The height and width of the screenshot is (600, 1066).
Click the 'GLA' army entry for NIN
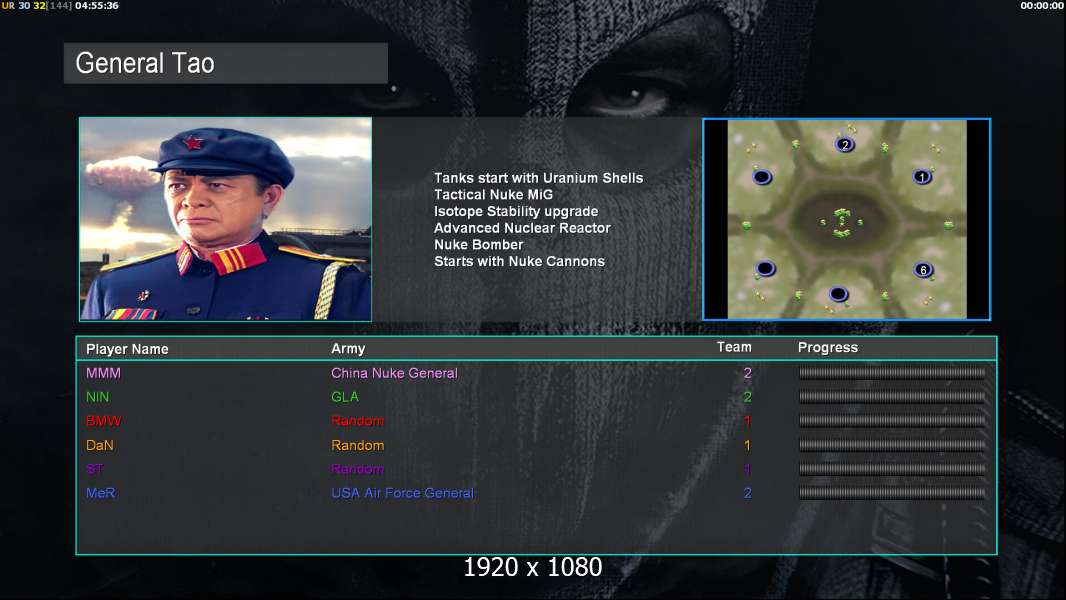(345, 397)
